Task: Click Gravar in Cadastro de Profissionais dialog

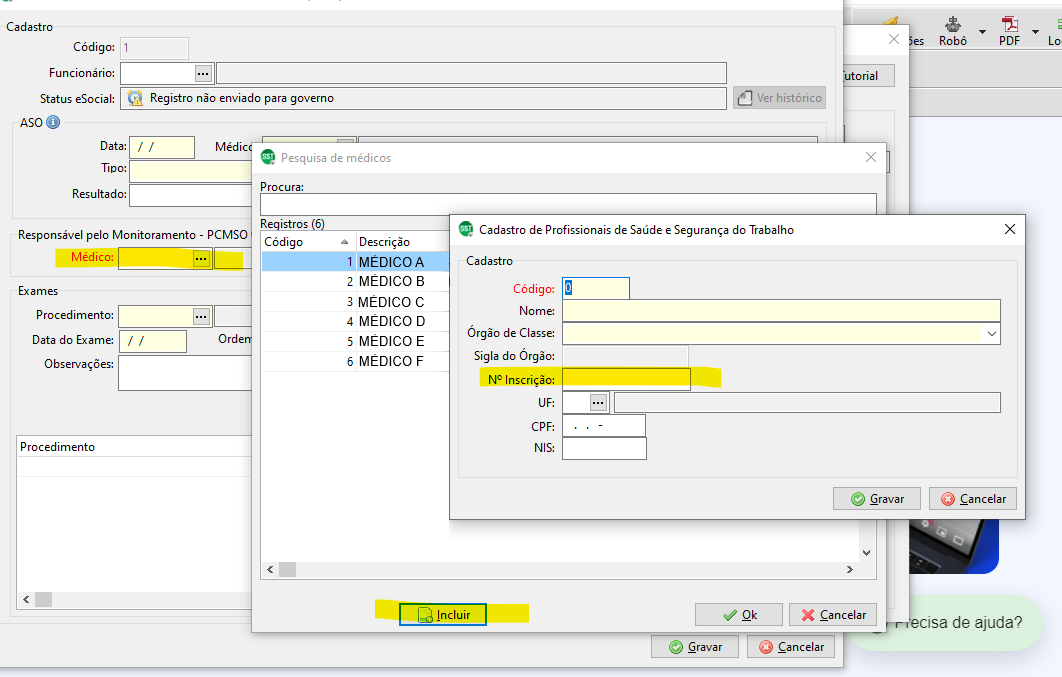Action: [x=877, y=499]
